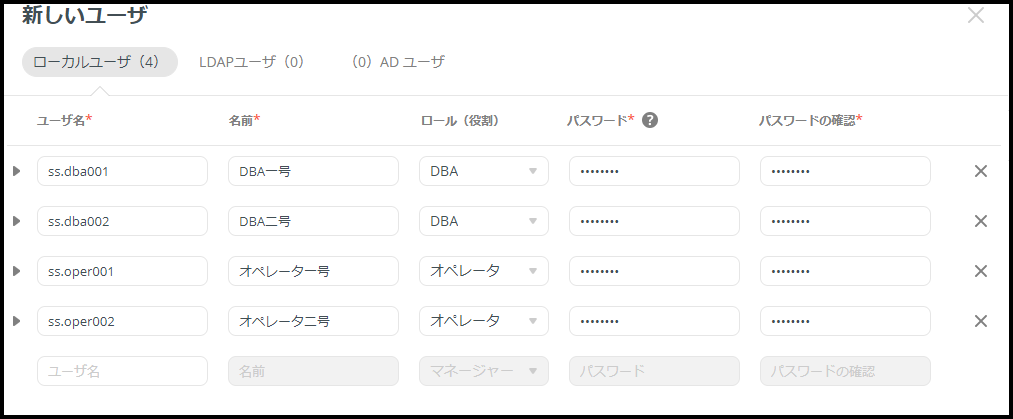Click the DBA二号 name field
The width and height of the screenshot is (1013, 419).
click(313, 221)
